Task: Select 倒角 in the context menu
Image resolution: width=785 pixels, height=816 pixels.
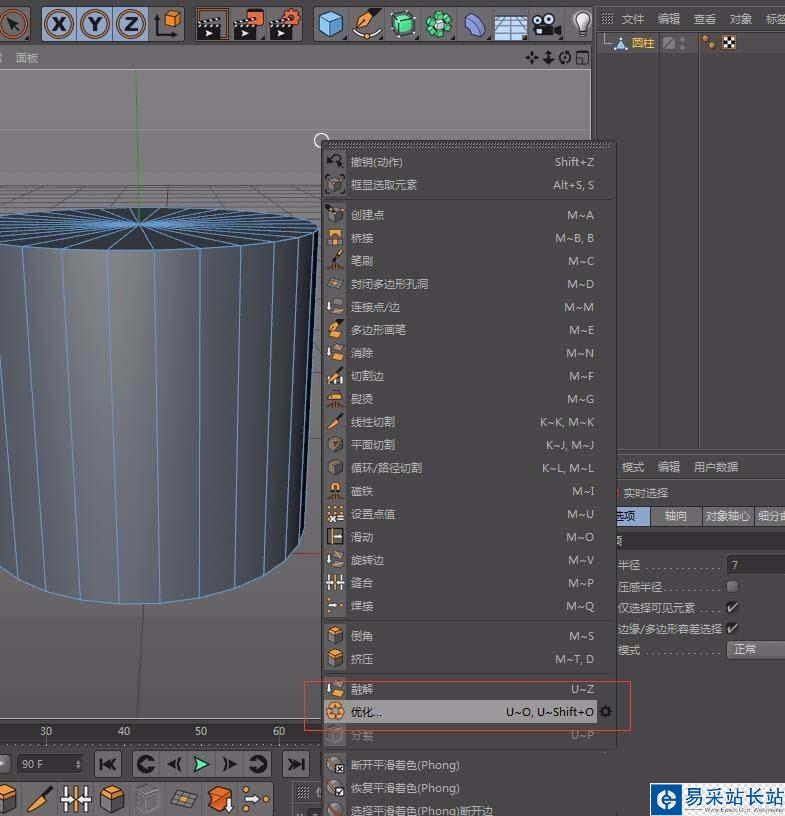Action: click(361, 636)
